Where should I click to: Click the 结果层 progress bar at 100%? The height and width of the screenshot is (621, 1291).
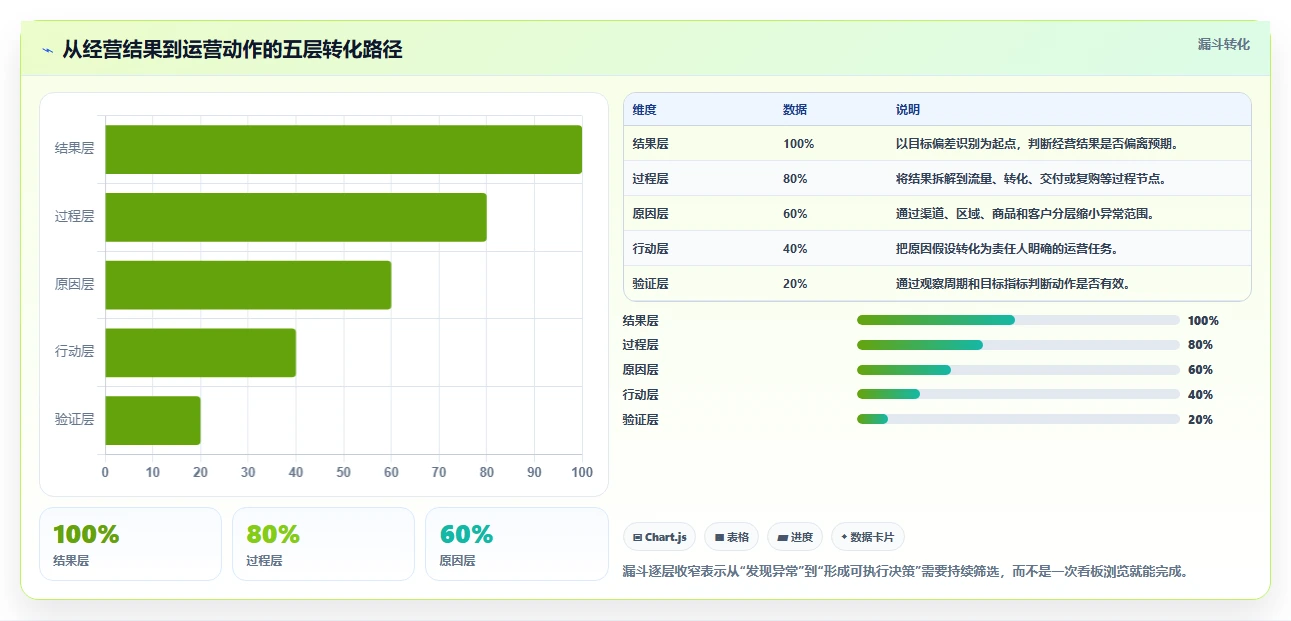click(x=1018, y=320)
